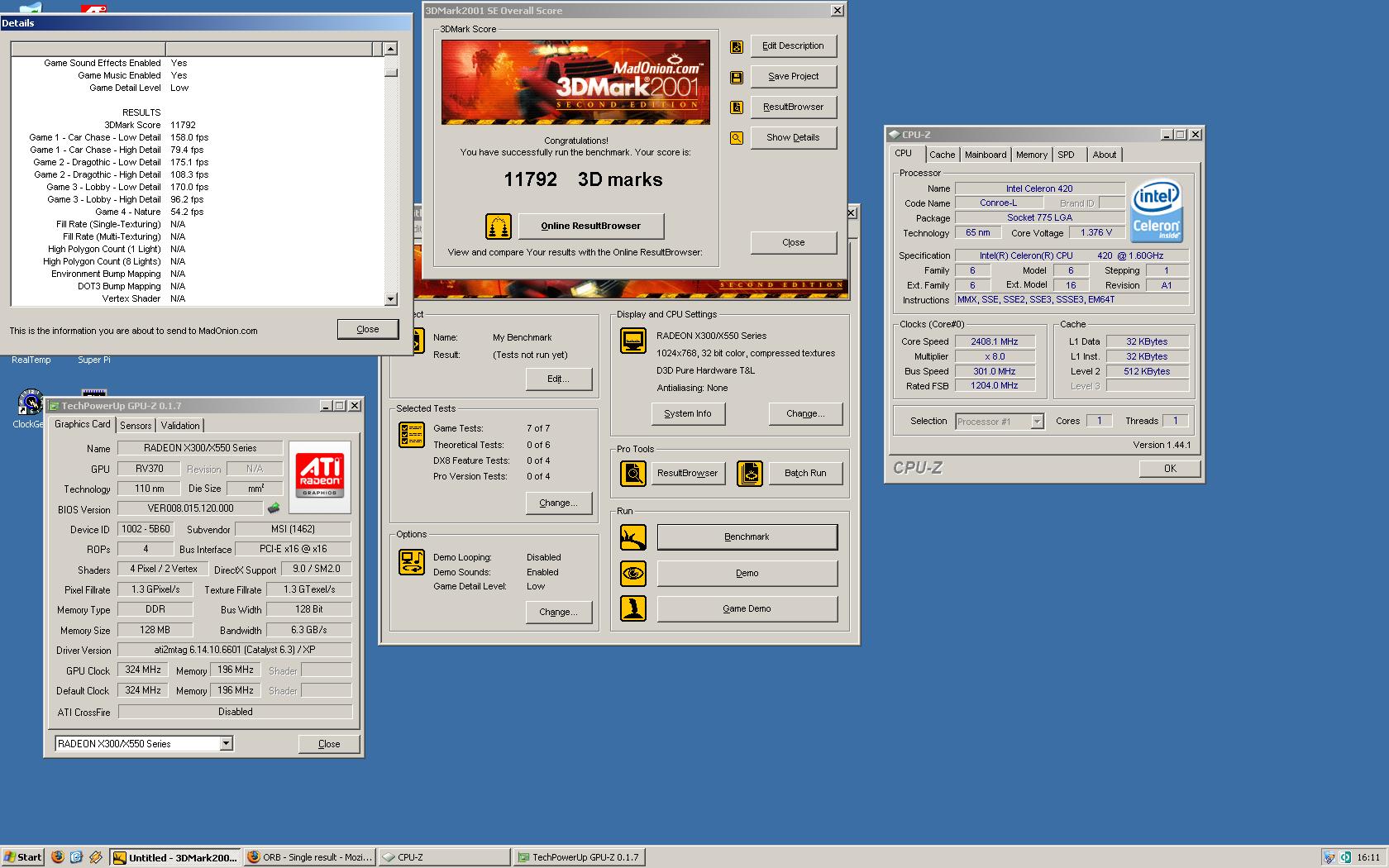
Task: Switch to the CPU-Z About tab
Action: [1105, 155]
